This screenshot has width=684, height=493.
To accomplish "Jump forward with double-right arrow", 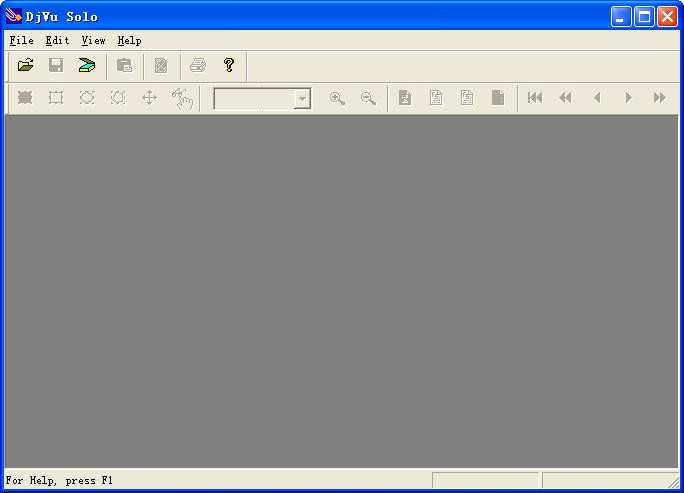I will pyautogui.click(x=660, y=98).
